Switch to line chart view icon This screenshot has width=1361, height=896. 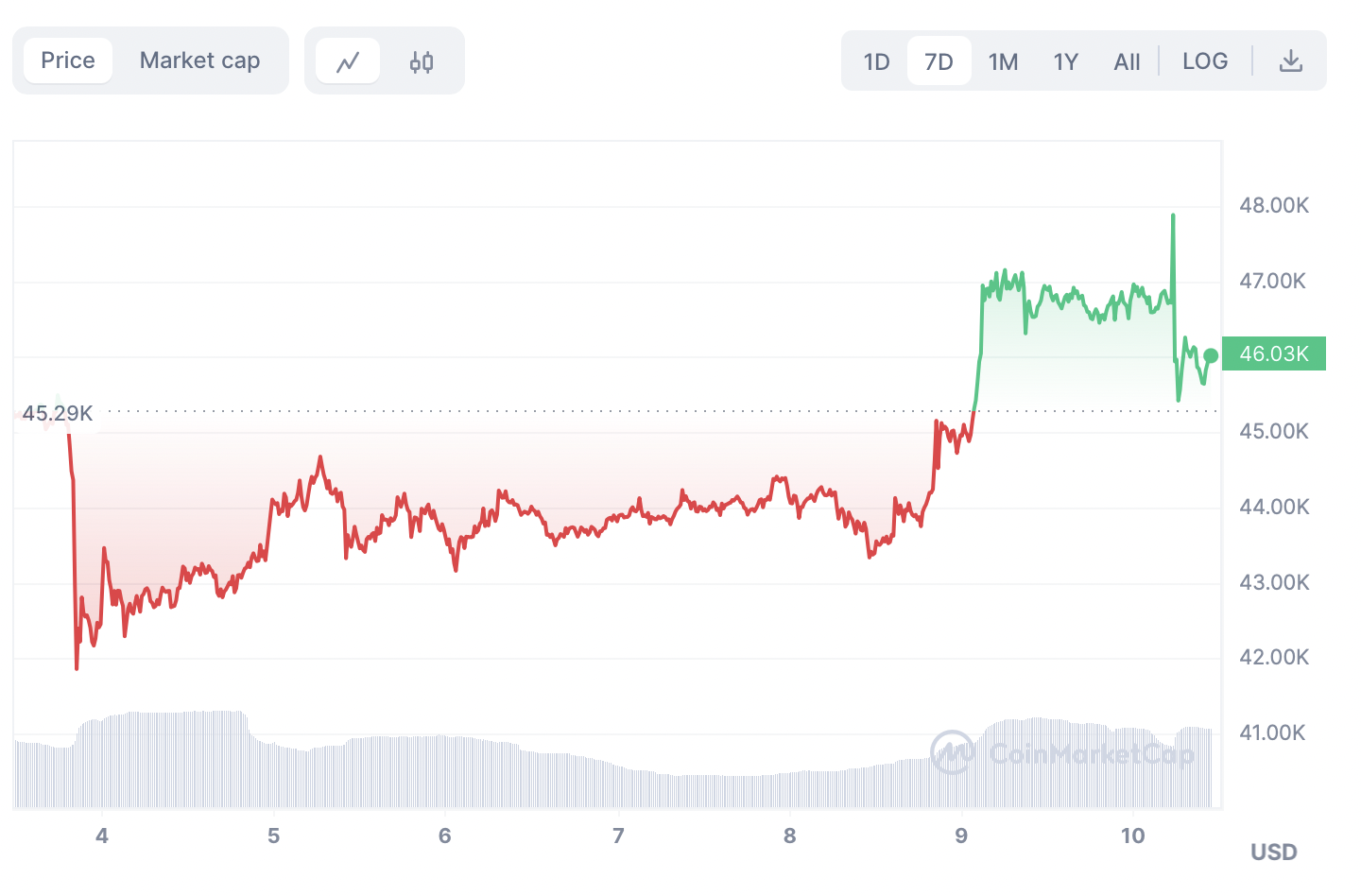point(348,62)
